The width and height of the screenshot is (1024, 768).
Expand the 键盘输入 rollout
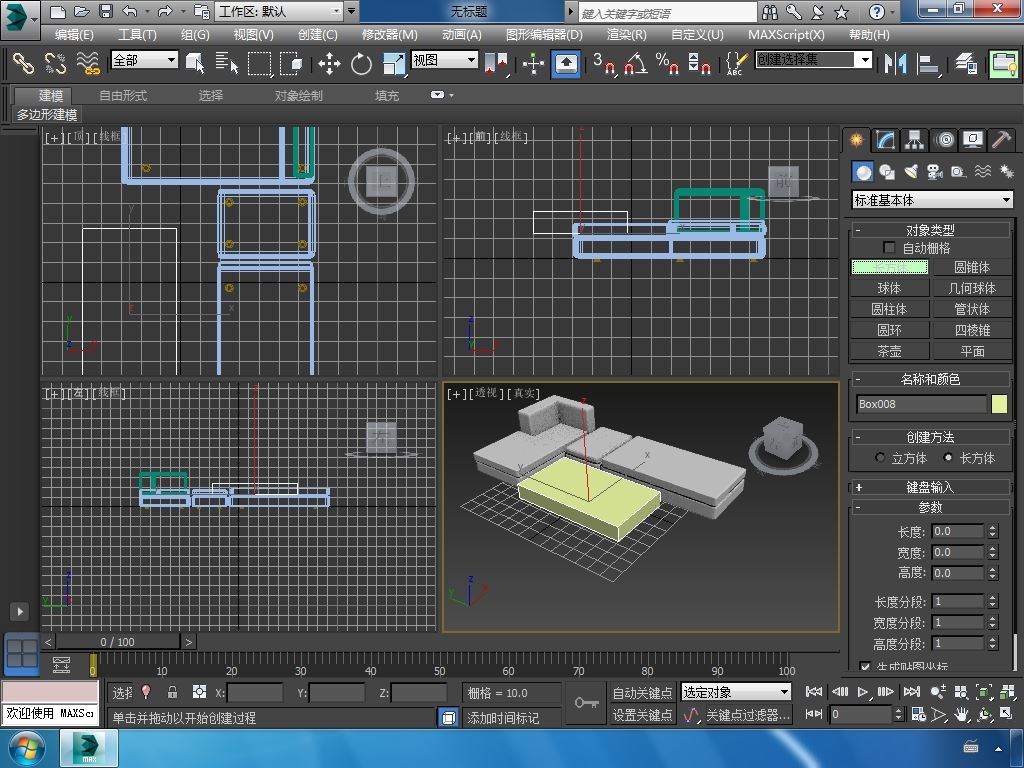point(930,487)
